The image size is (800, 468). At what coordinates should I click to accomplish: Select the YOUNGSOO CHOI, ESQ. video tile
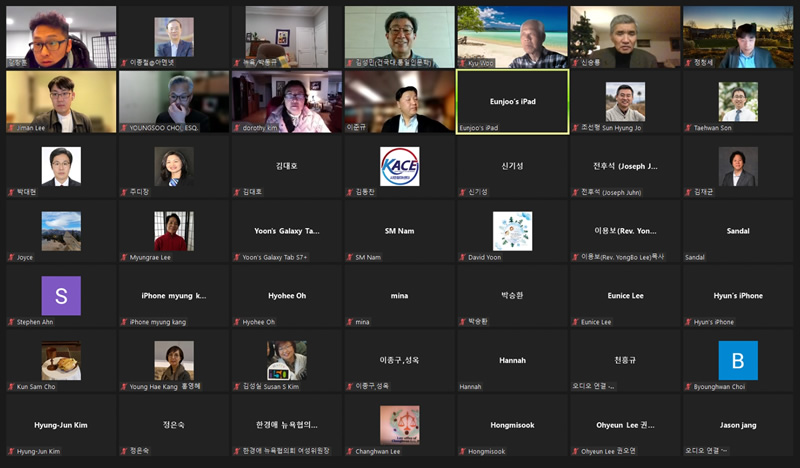pyautogui.click(x=174, y=101)
